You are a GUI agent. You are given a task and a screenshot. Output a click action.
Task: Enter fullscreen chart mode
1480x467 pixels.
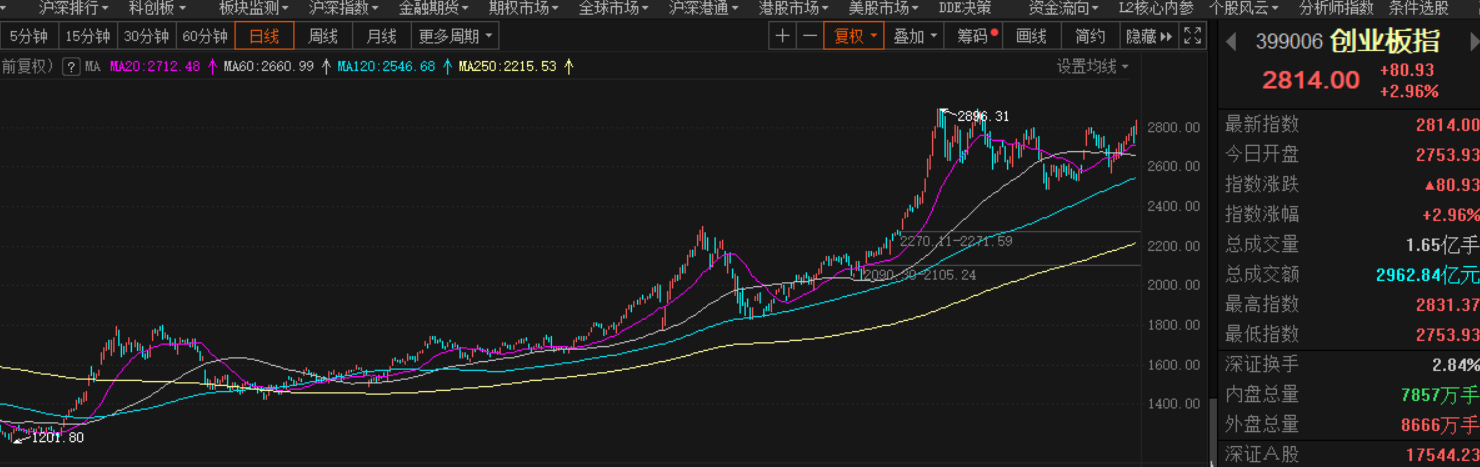(x=1192, y=37)
